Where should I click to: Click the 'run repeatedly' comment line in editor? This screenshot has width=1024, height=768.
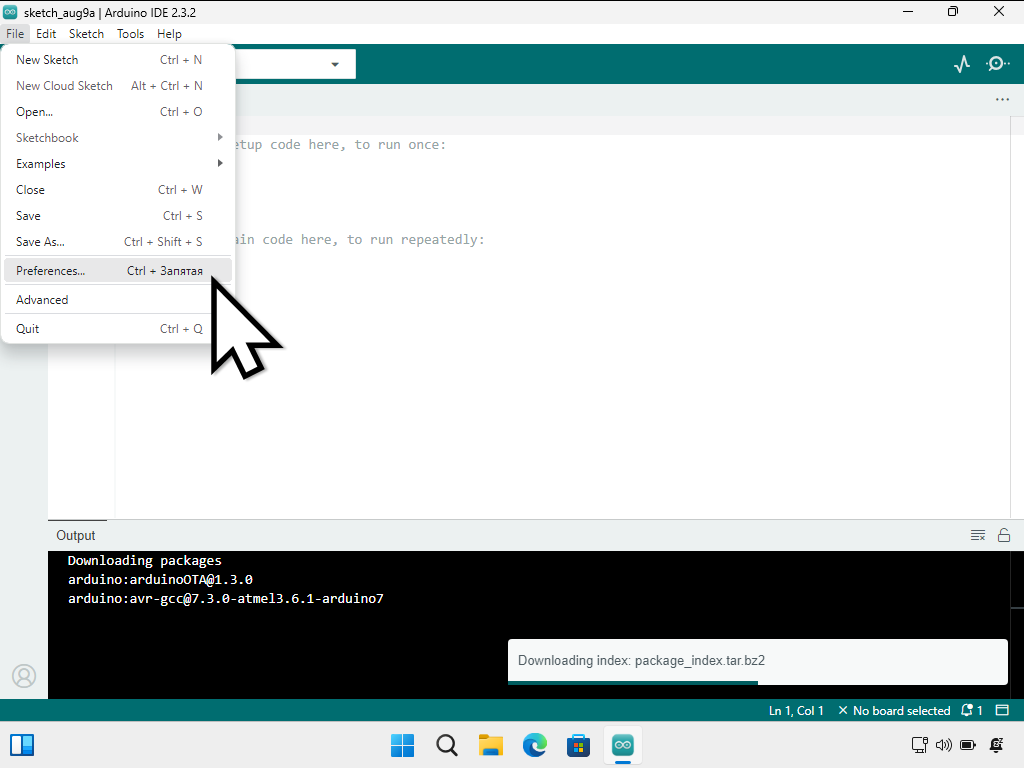[360, 240]
